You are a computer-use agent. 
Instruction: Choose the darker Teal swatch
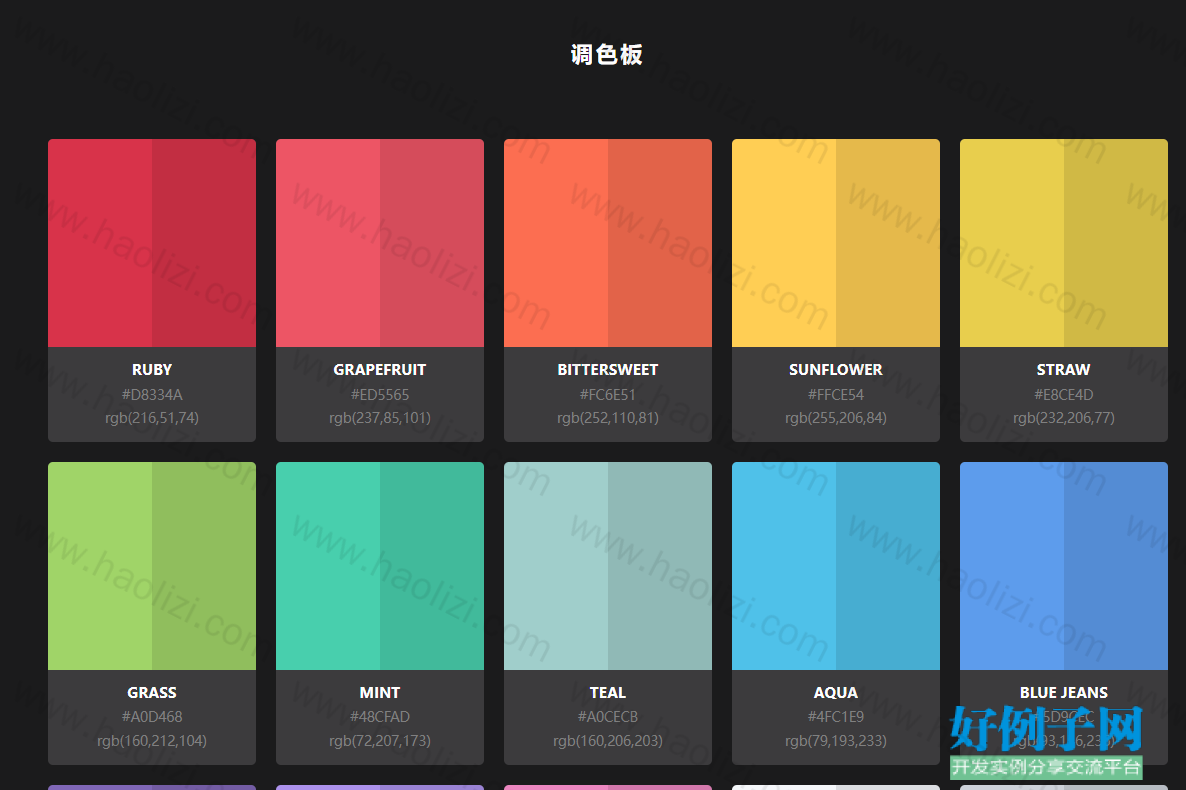[660, 566]
